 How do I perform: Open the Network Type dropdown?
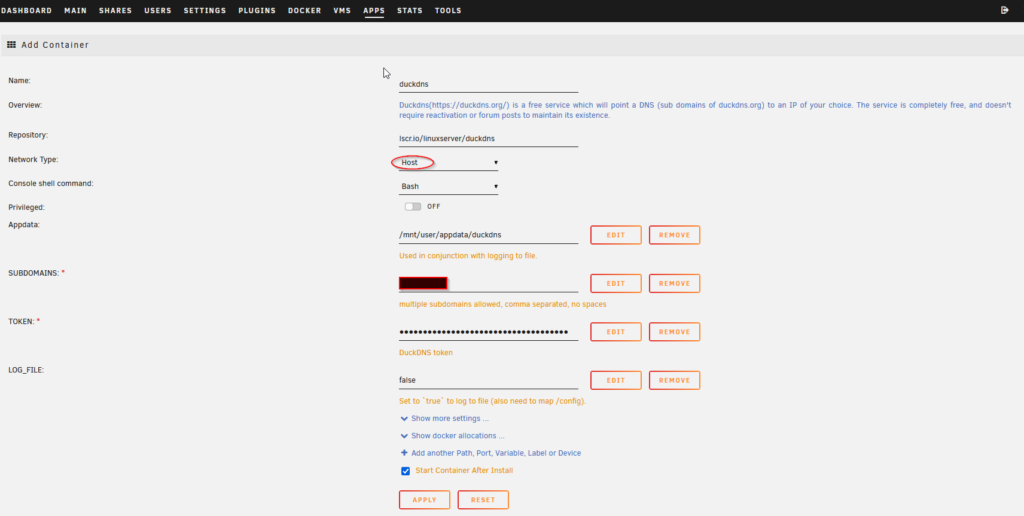(448, 162)
